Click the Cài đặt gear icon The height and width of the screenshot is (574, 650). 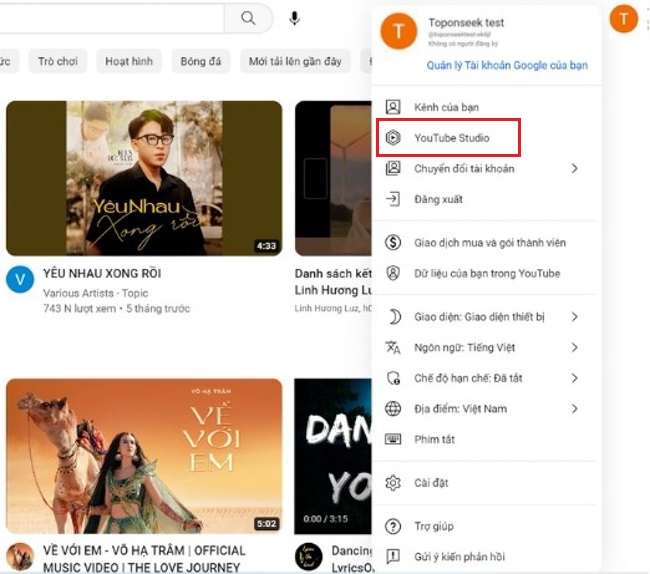(394, 483)
